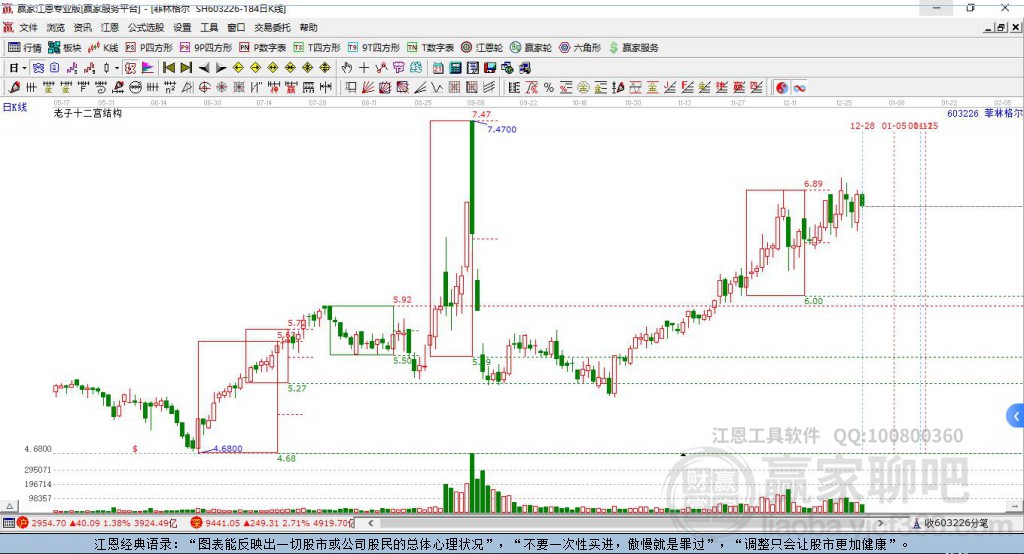Open the T数字表 tool

point(430,48)
